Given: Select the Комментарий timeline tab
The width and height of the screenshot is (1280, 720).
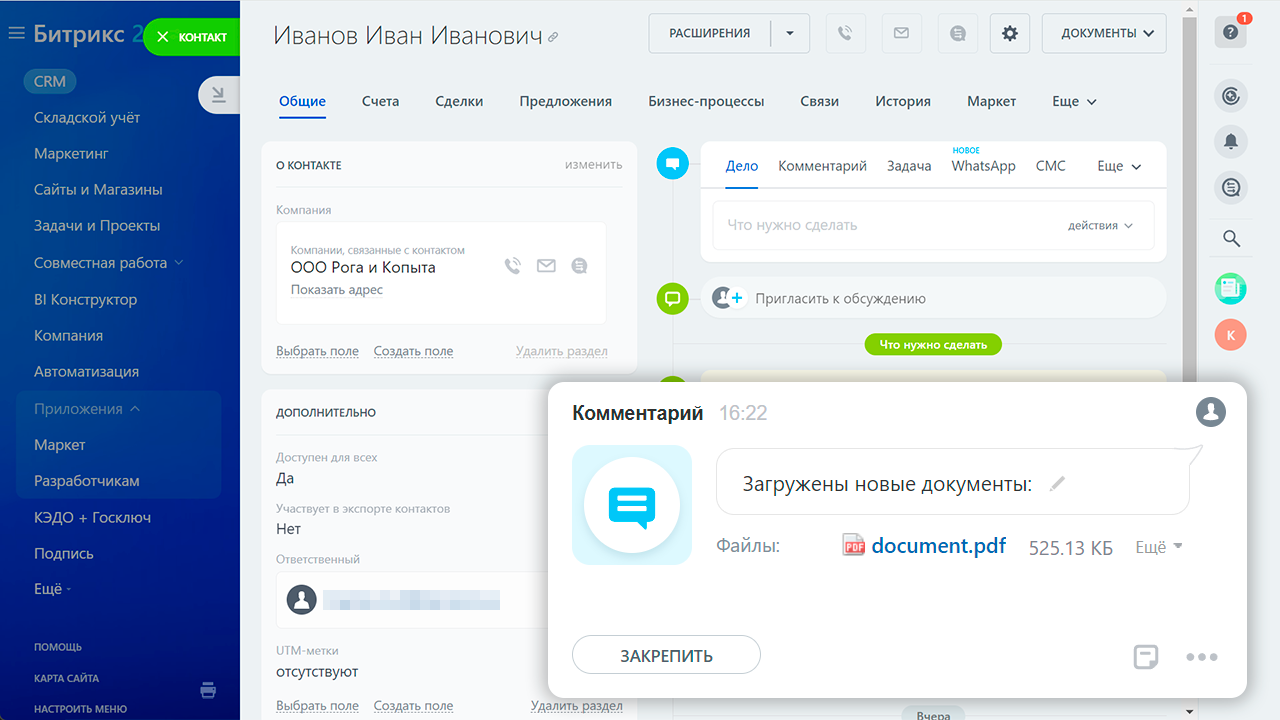Looking at the screenshot, I should [x=822, y=166].
